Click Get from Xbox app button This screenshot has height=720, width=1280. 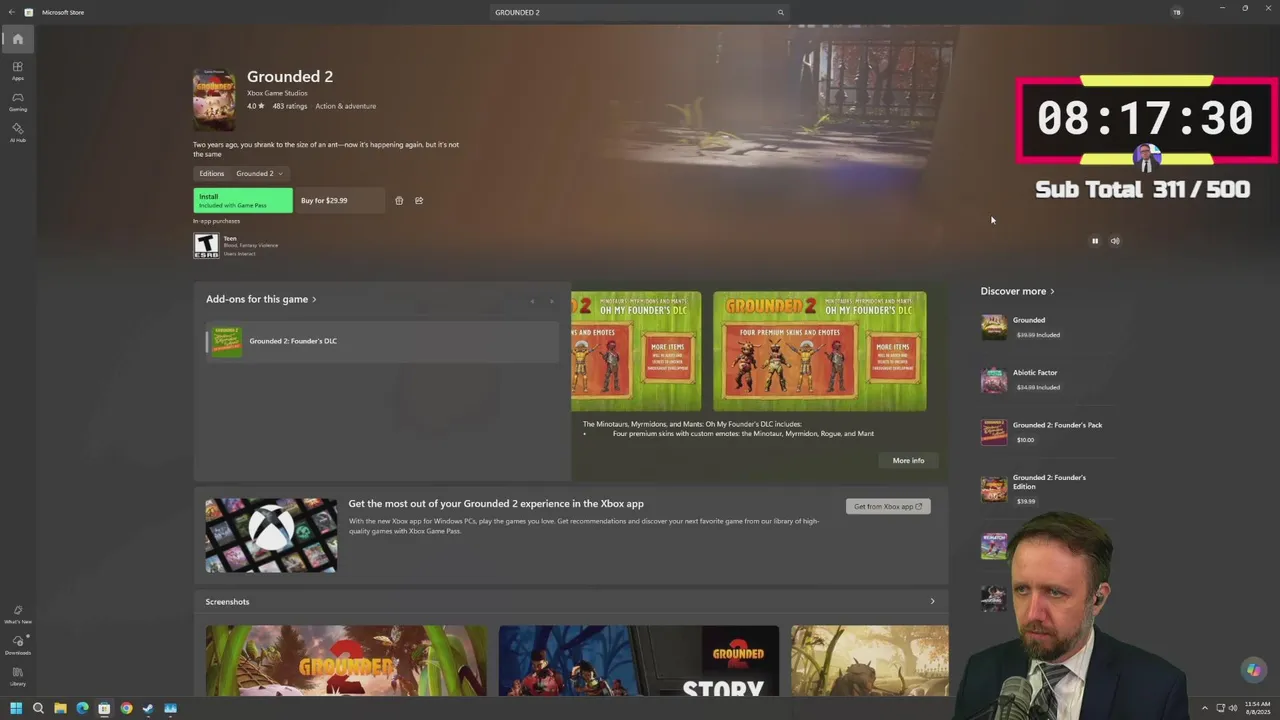click(888, 506)
